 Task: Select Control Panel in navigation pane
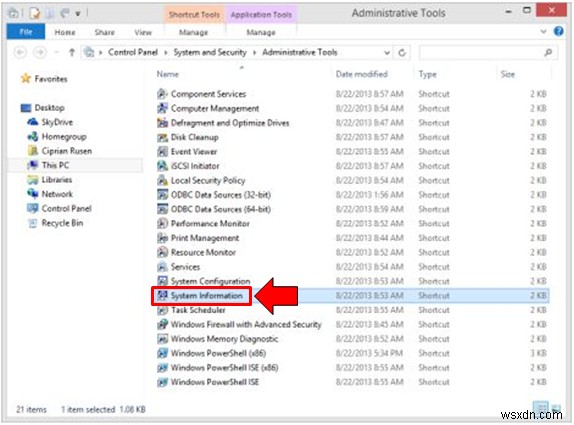(x=67, y=209)
